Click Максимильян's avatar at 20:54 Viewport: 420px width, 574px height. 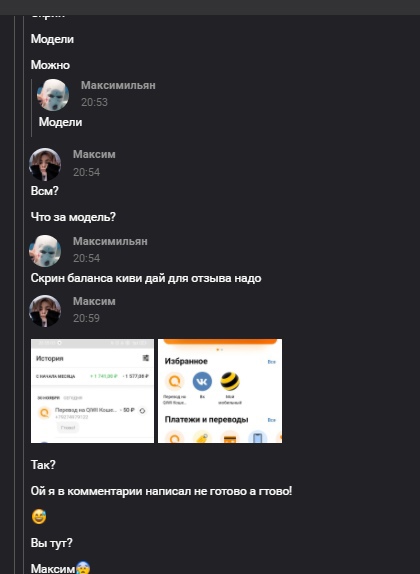click(45, 251)
